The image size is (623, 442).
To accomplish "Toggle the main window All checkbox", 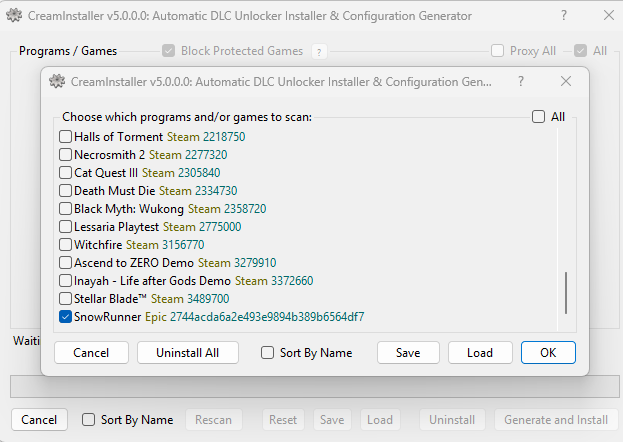I will (580, 51).
